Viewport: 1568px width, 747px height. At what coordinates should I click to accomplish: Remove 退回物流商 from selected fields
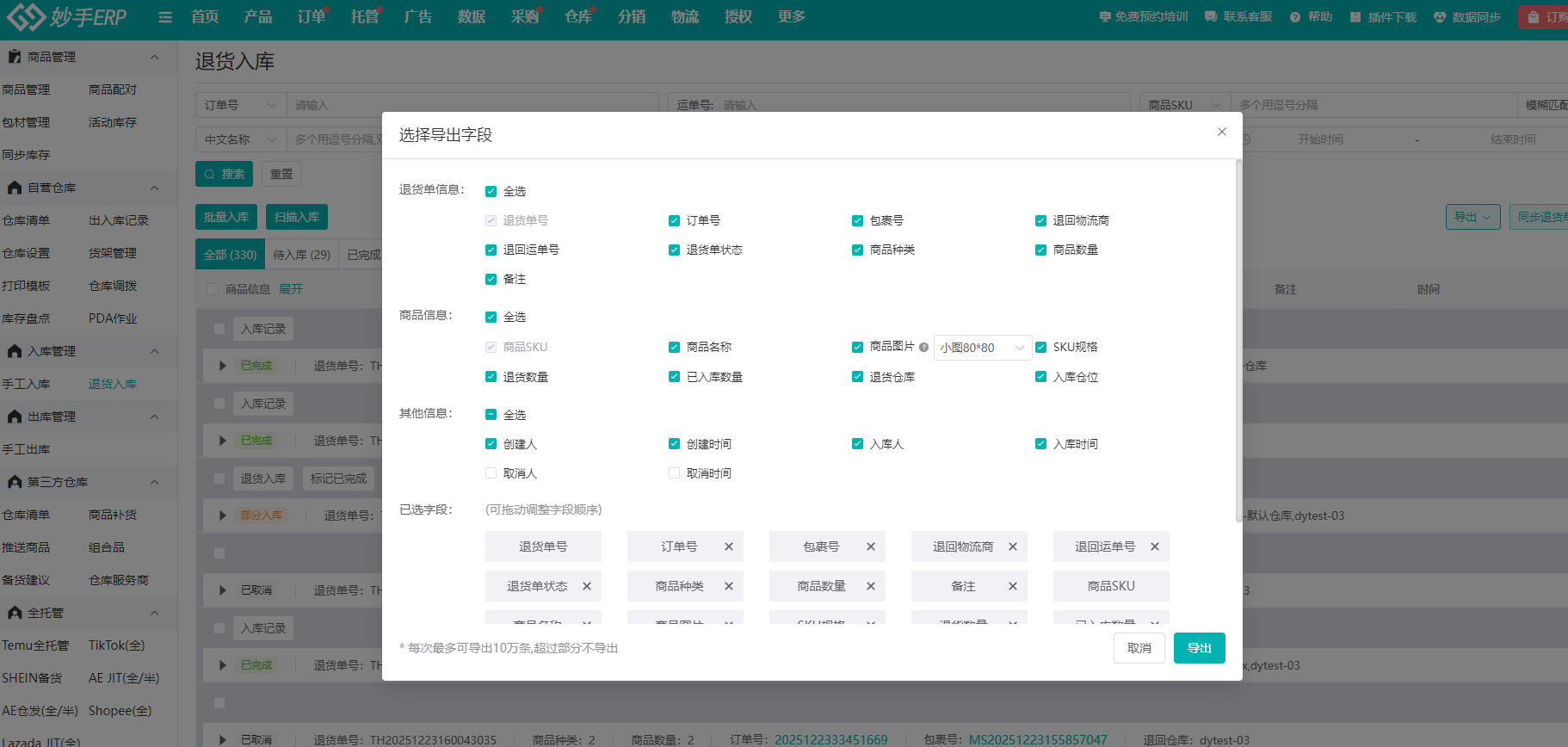(1013, 546)
